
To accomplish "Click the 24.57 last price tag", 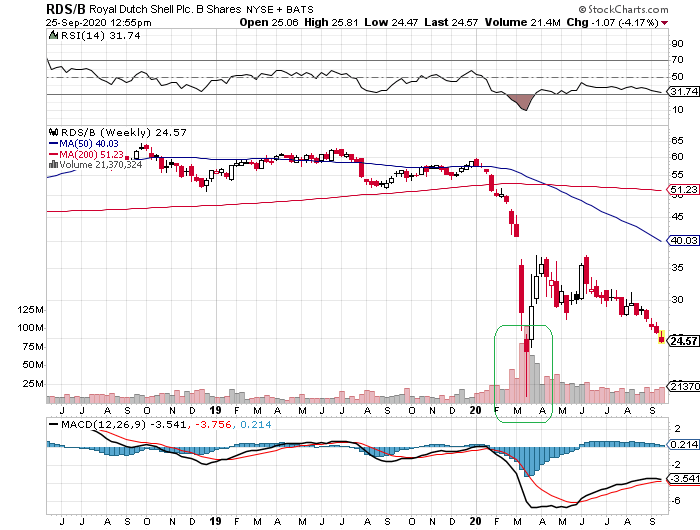I will point(683,341).
